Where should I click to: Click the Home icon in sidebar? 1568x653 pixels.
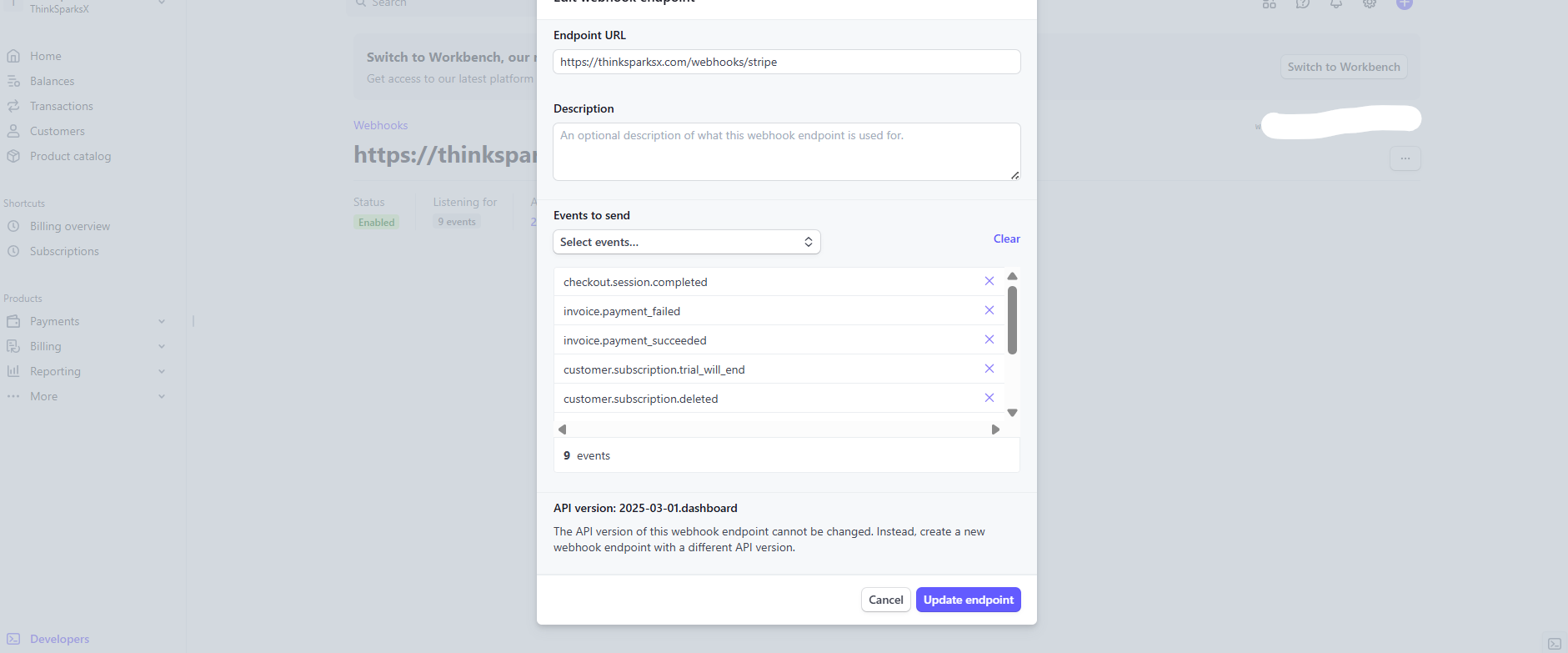click(x=13, y=56)
